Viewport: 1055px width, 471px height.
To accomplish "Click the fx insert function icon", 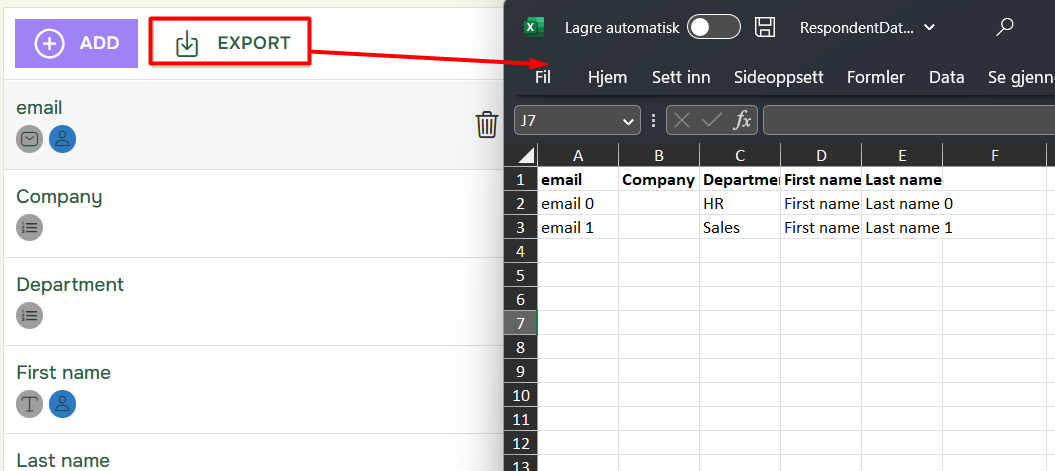I will 742,120.
